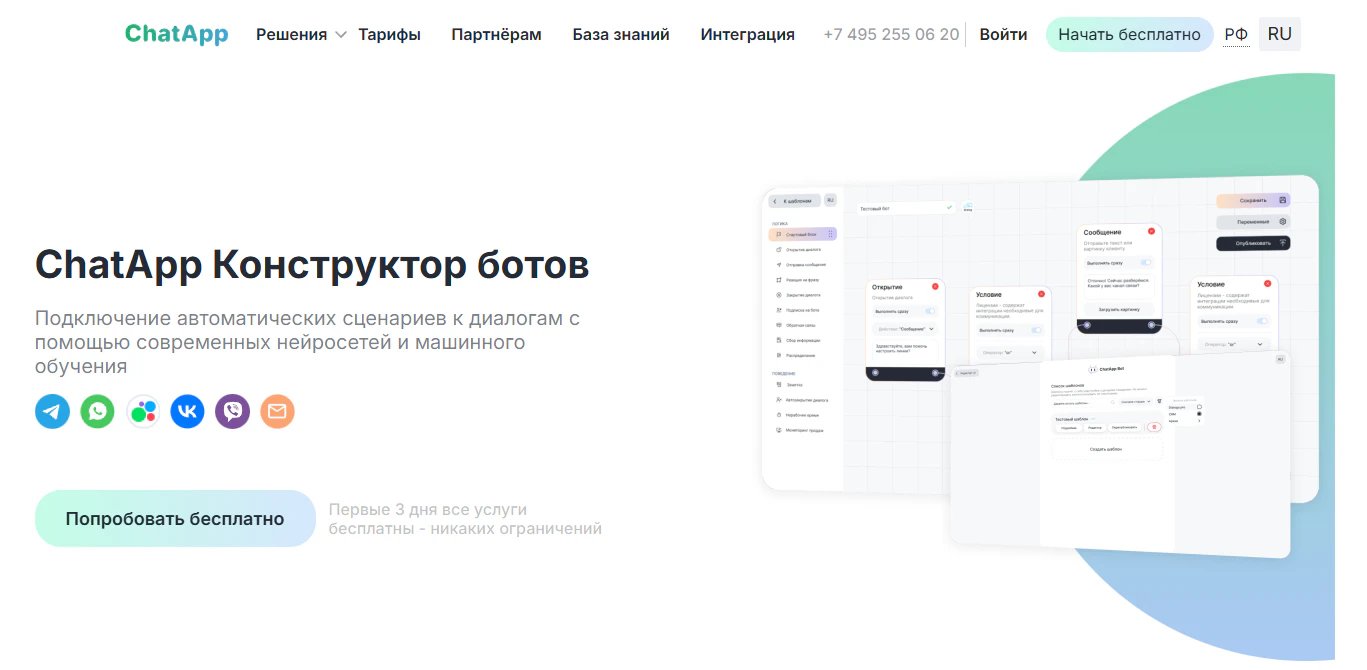Select Отправка сообщения in preview sidebar

click(x=802, y=265)
